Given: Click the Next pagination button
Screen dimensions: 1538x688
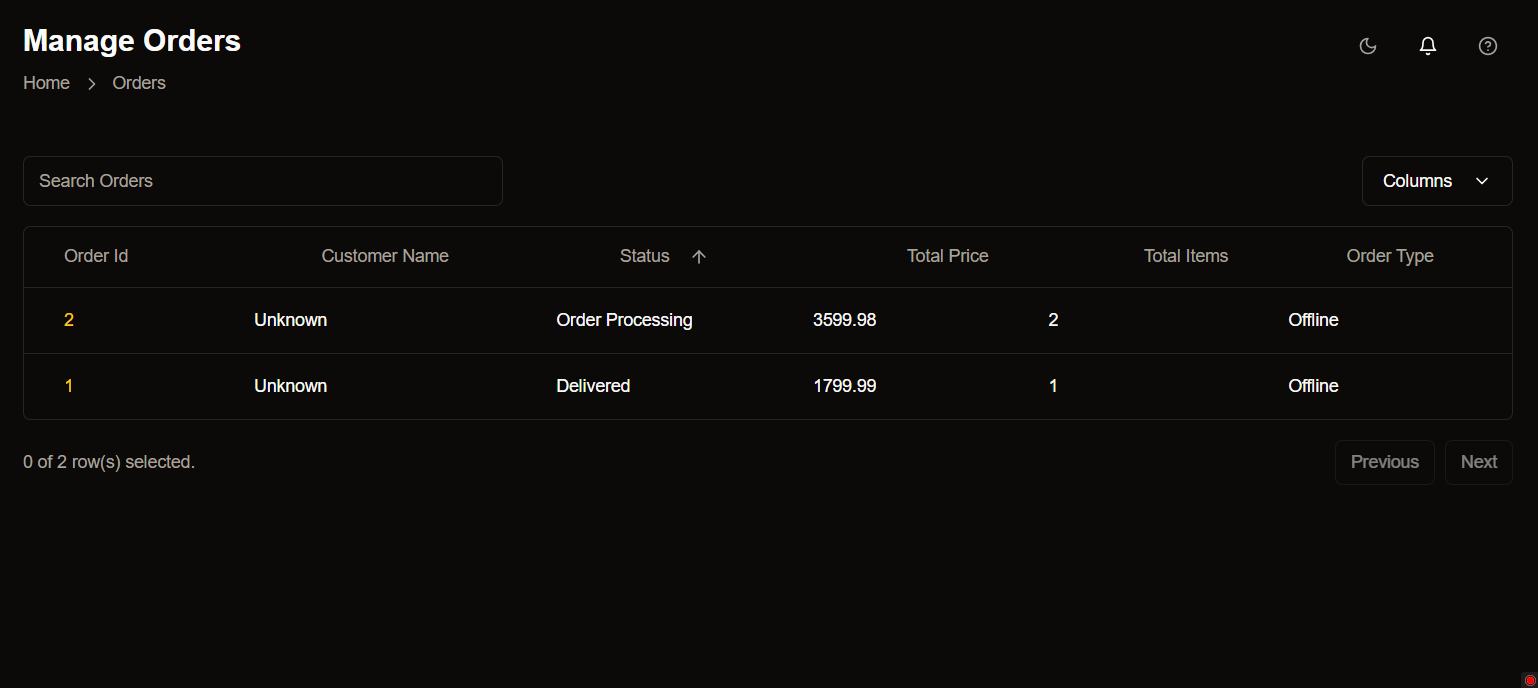Looking at the screenshot, I should 1479,462.
